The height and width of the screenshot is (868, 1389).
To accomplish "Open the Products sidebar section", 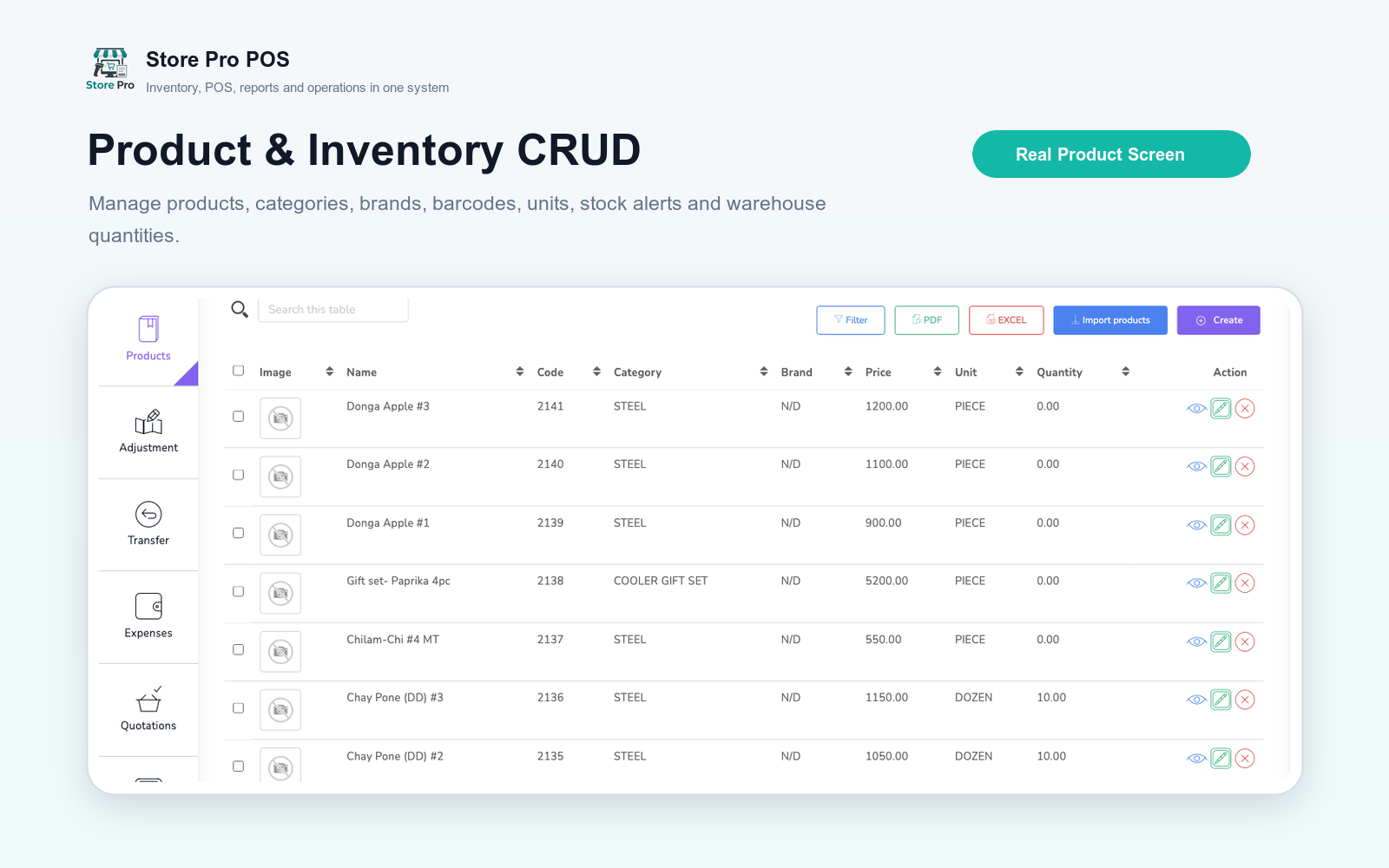I will tap(148, 339).
